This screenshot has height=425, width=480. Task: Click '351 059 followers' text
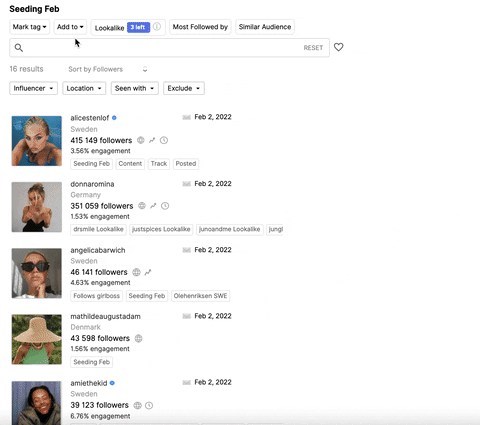pyautogui.click(x=102, y=206)
